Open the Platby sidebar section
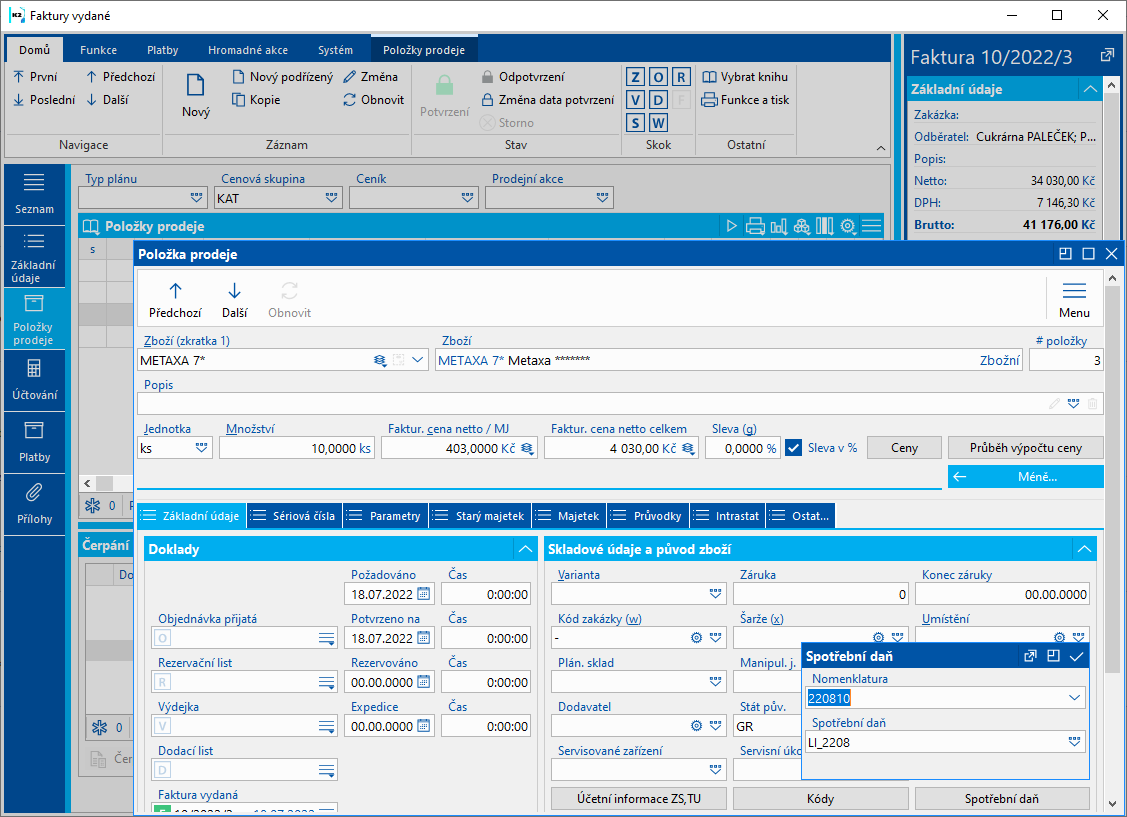Screen dimensions: 1127x817 click(34, 442)
